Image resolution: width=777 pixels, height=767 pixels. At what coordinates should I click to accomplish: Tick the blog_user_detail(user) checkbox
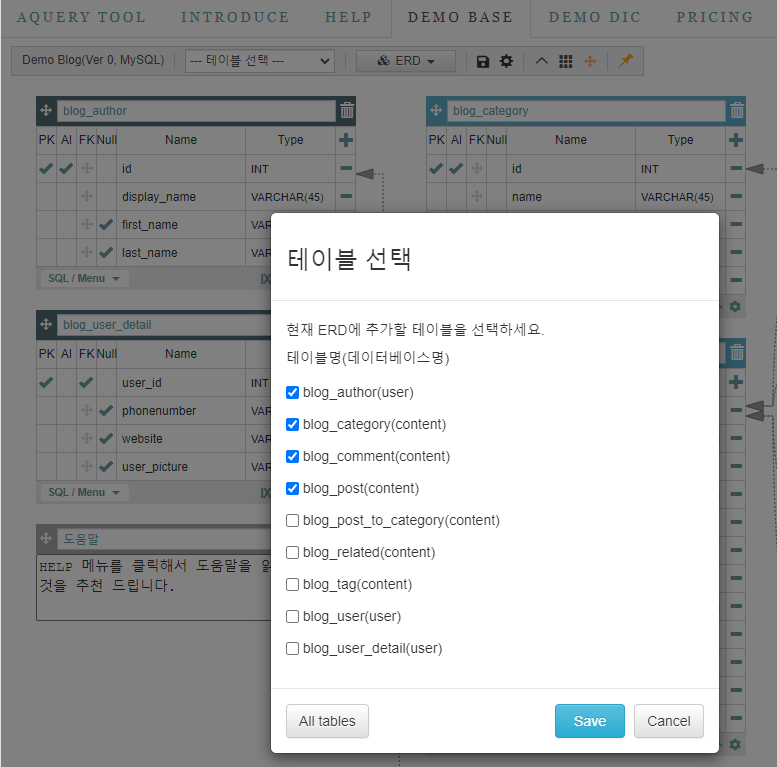[293, 648]
